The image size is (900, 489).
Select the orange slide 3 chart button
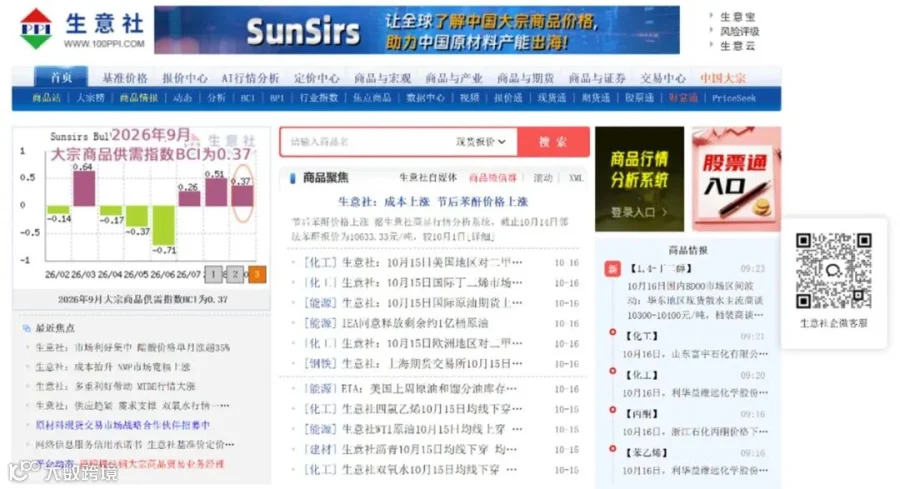257,274
